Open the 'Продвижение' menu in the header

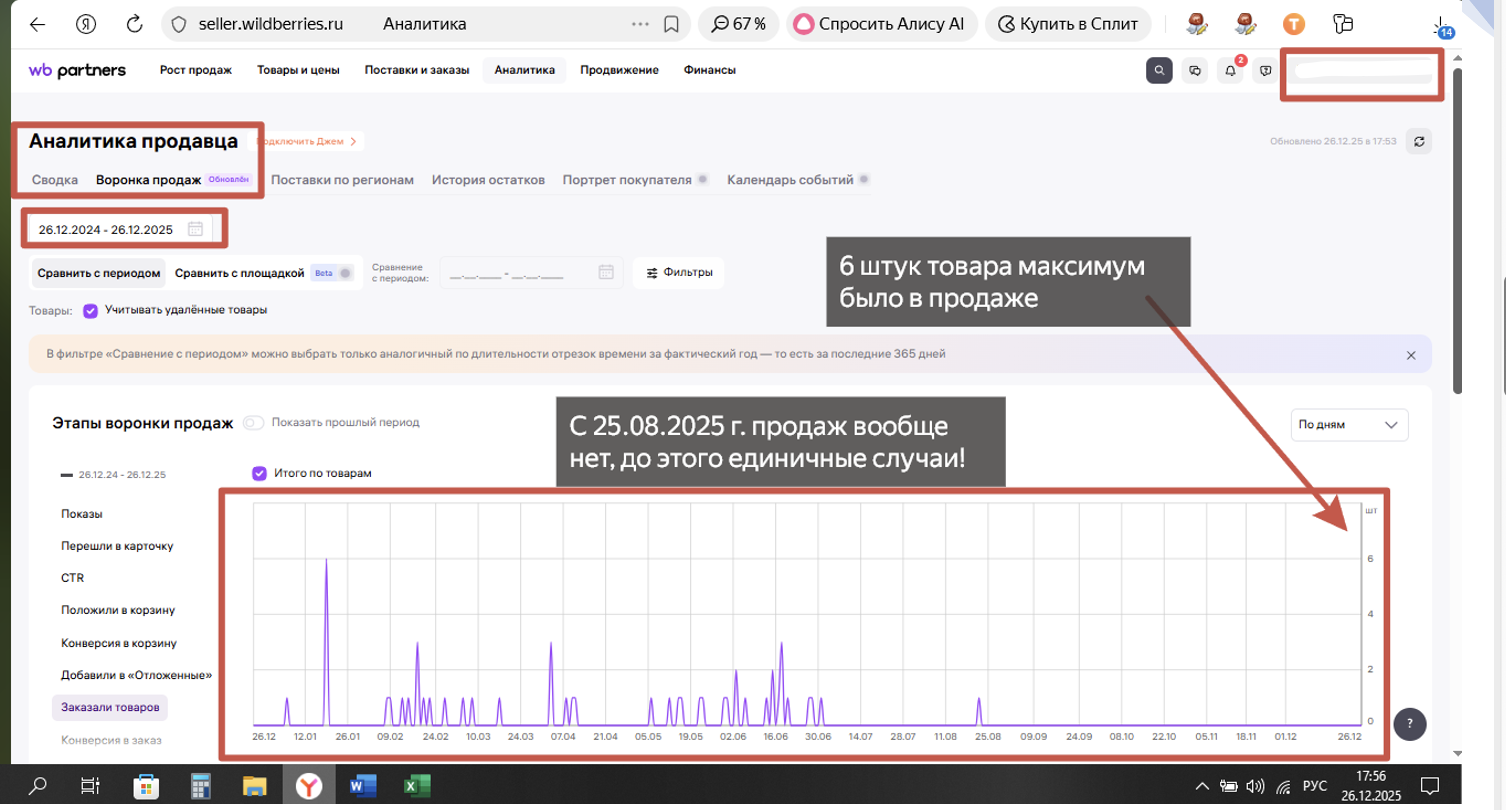pos(619,70)
